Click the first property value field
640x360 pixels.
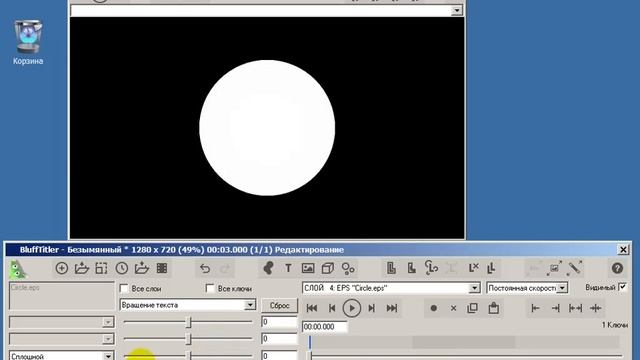coord(280,322)
